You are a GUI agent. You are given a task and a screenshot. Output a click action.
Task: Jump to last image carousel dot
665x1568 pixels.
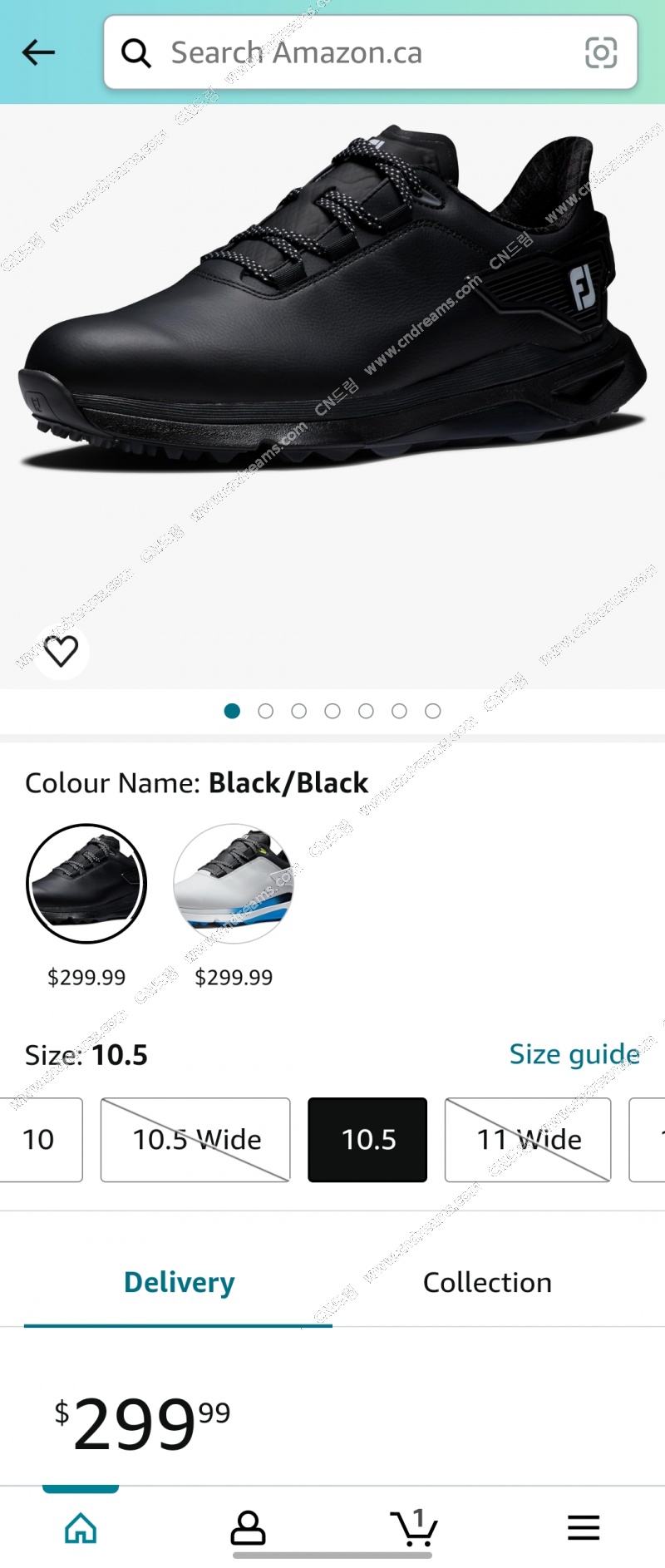(x=433, y=711)
